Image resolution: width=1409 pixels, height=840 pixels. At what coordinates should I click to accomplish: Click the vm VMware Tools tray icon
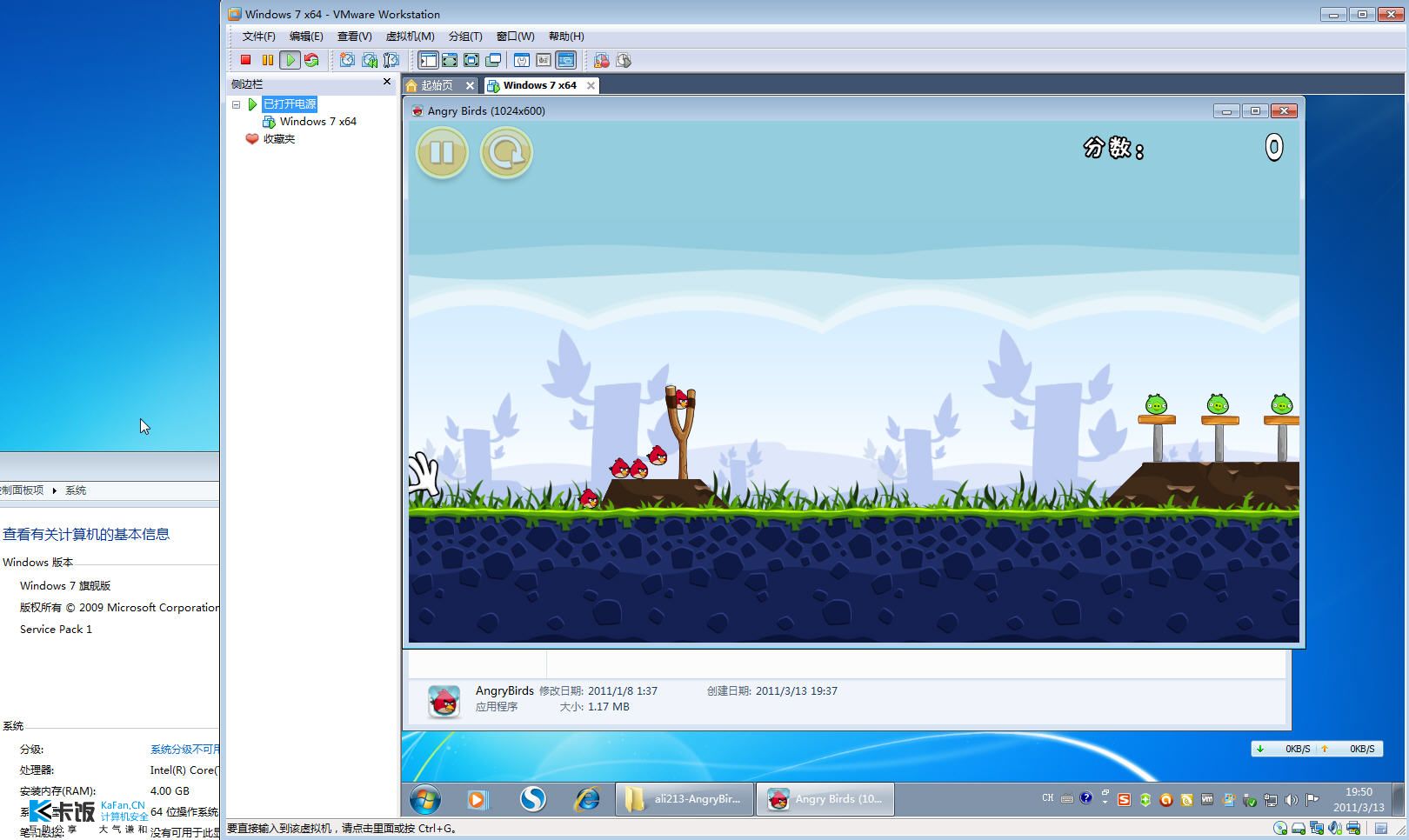1207,800
